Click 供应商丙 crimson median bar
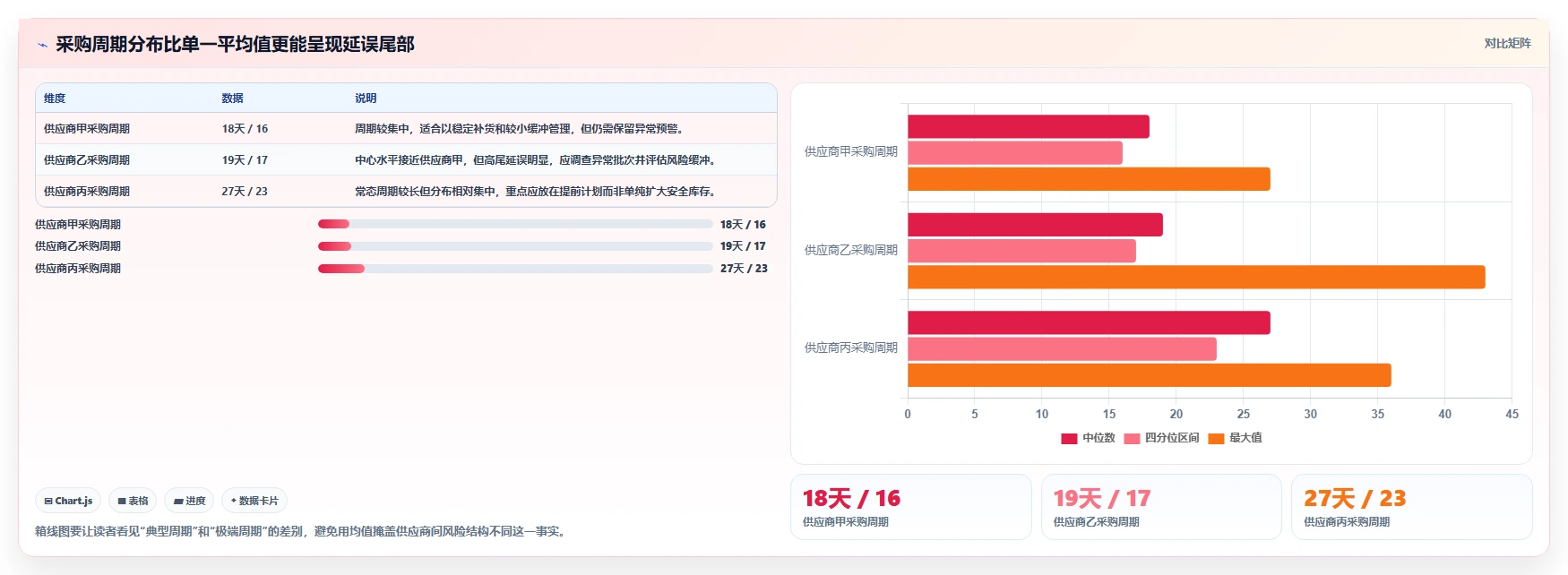The width and height of the screenshot is (1568, 575). pyautogui.click(x=1089, y=323)
